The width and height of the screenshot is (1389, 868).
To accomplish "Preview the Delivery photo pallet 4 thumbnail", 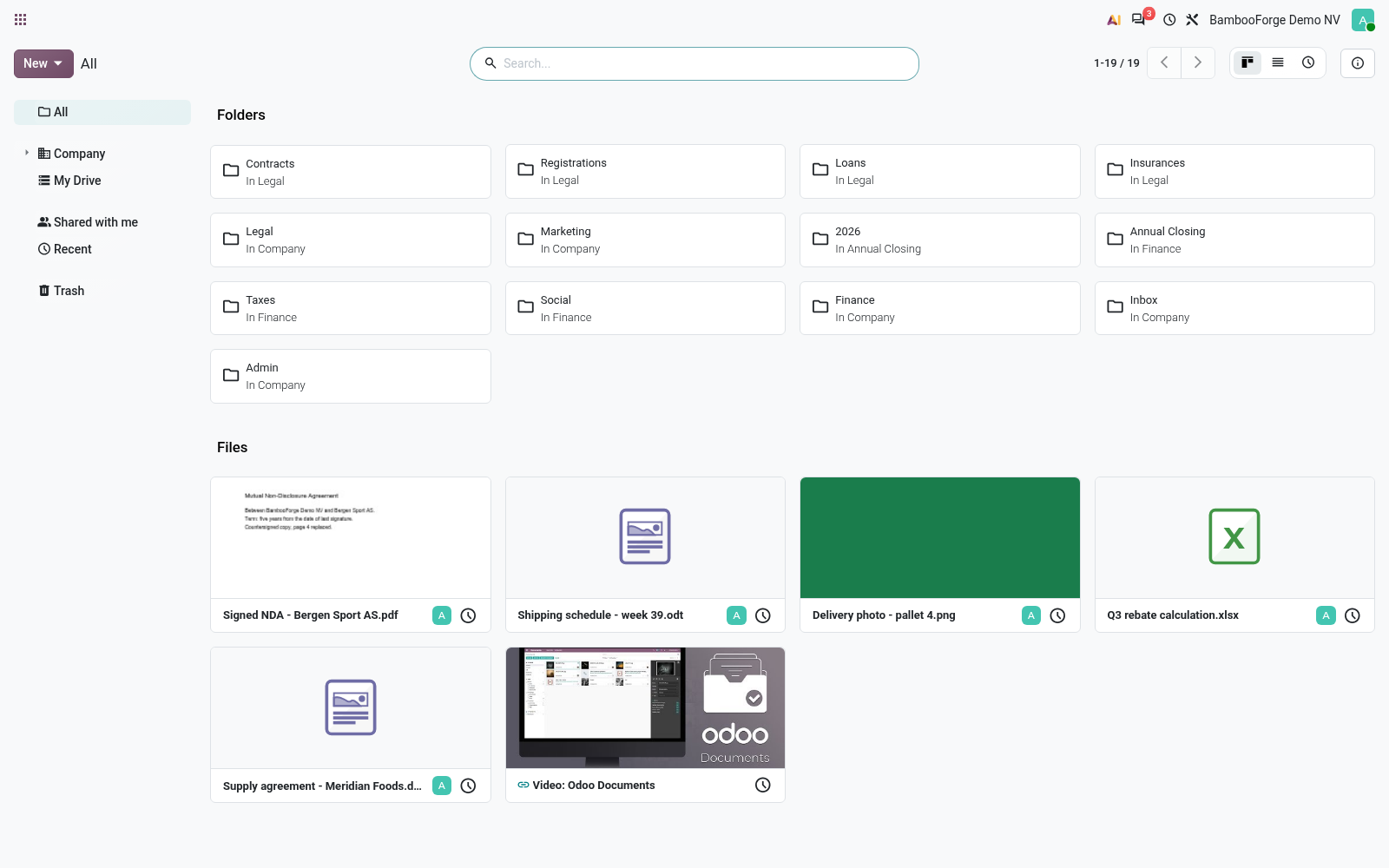I will (940, 537).
